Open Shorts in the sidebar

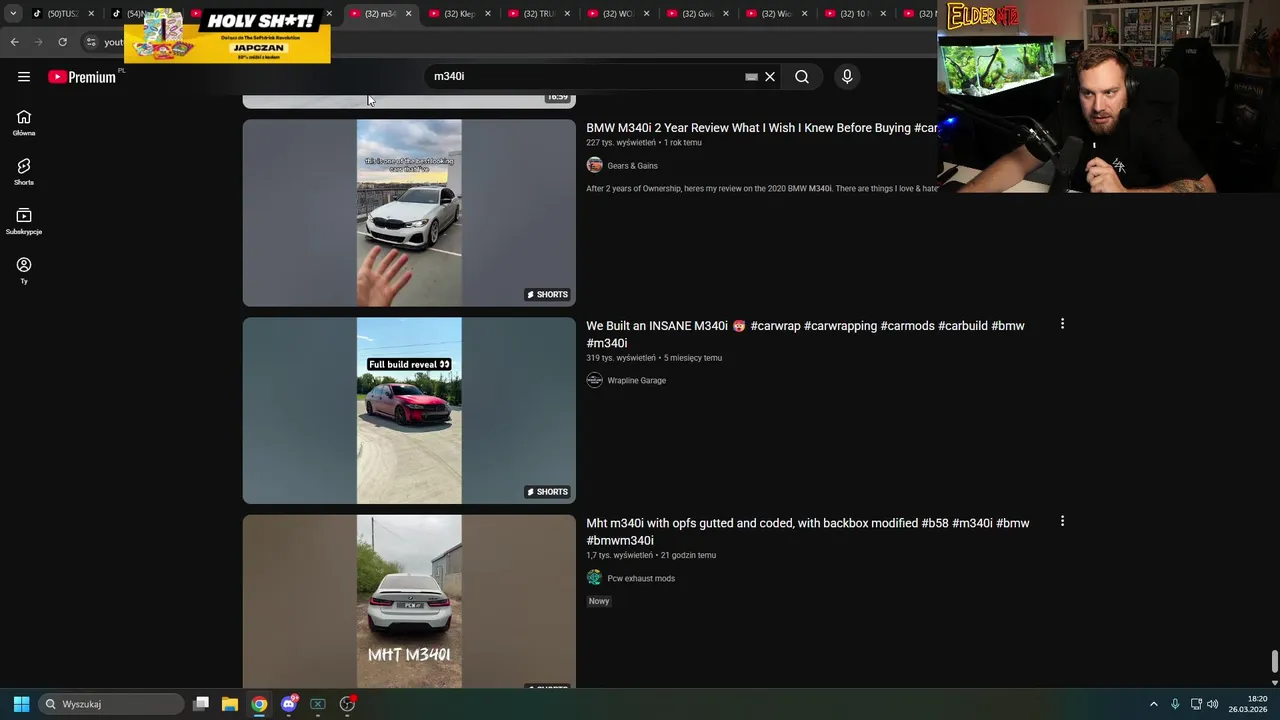point(24,172)
